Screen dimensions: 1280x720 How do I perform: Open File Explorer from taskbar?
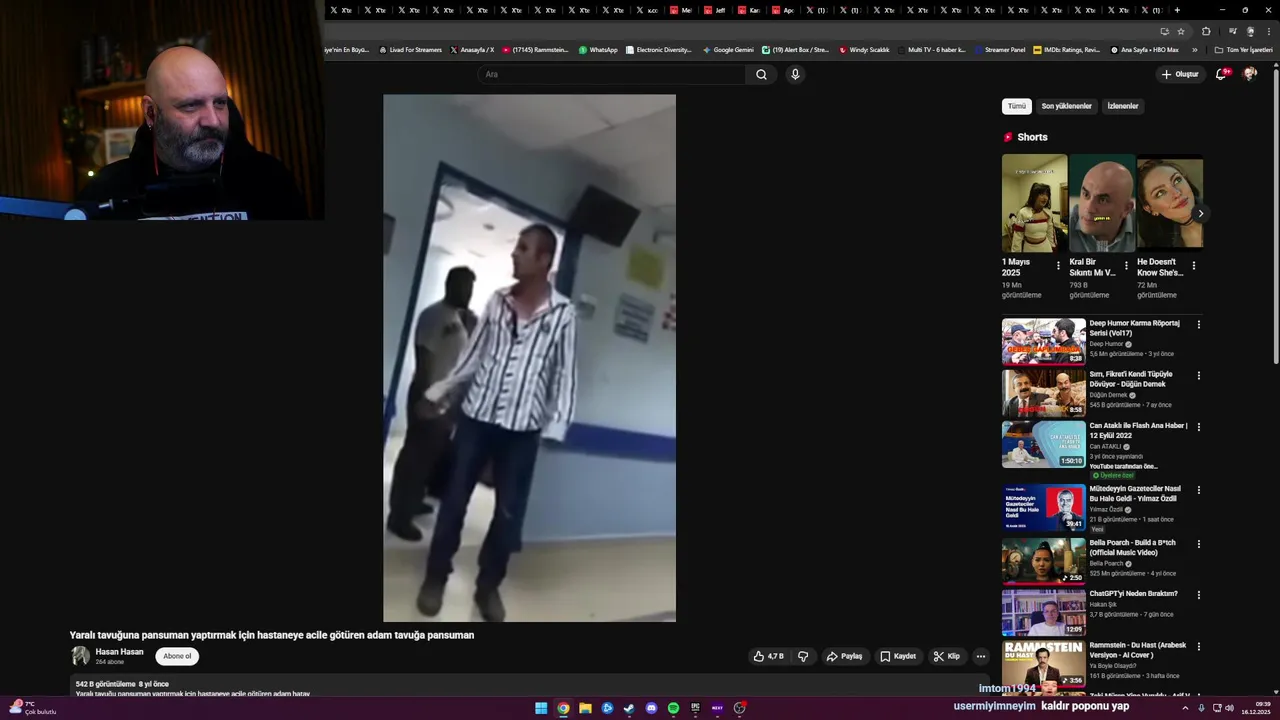(x=585, y=708)
